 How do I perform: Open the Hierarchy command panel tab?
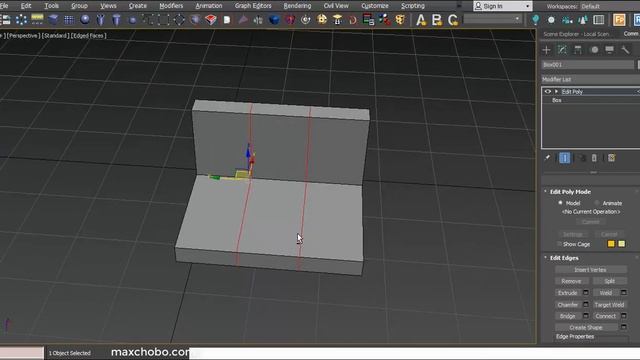(578, 50)
